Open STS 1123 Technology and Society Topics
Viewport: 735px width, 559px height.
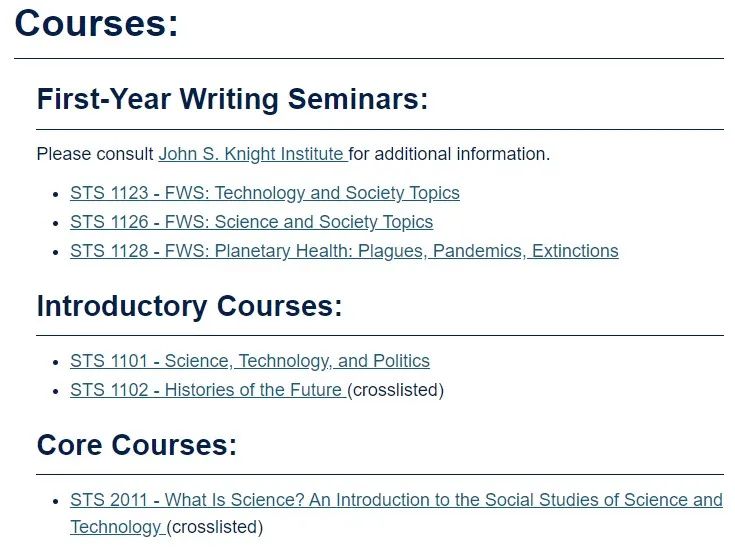[x=265, y=193]
